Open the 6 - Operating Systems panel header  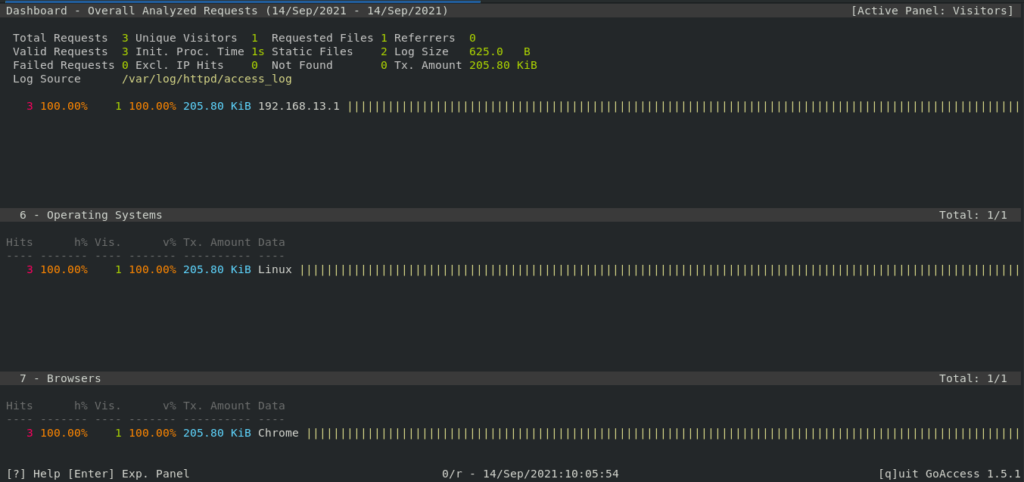pyautogui.click(x=510, y=215)
